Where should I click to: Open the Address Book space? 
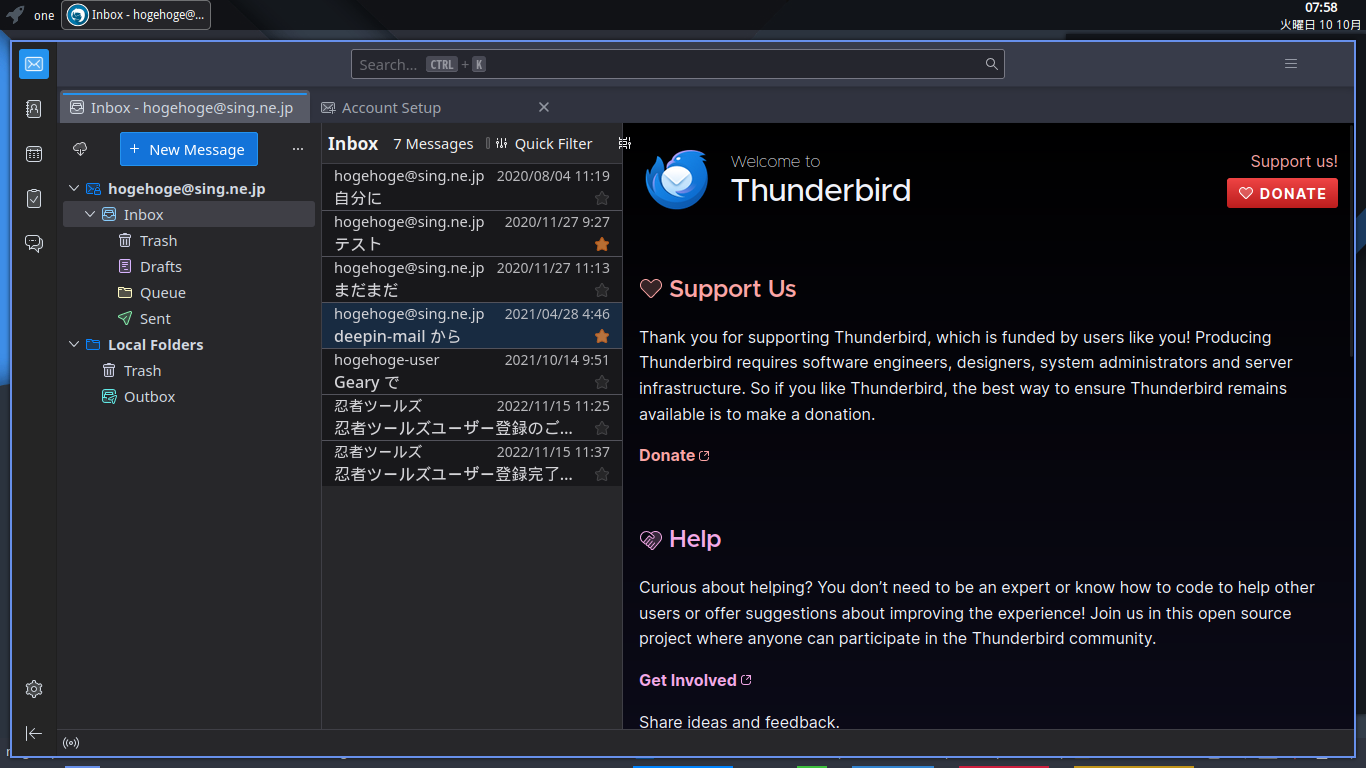click(34, 109)
